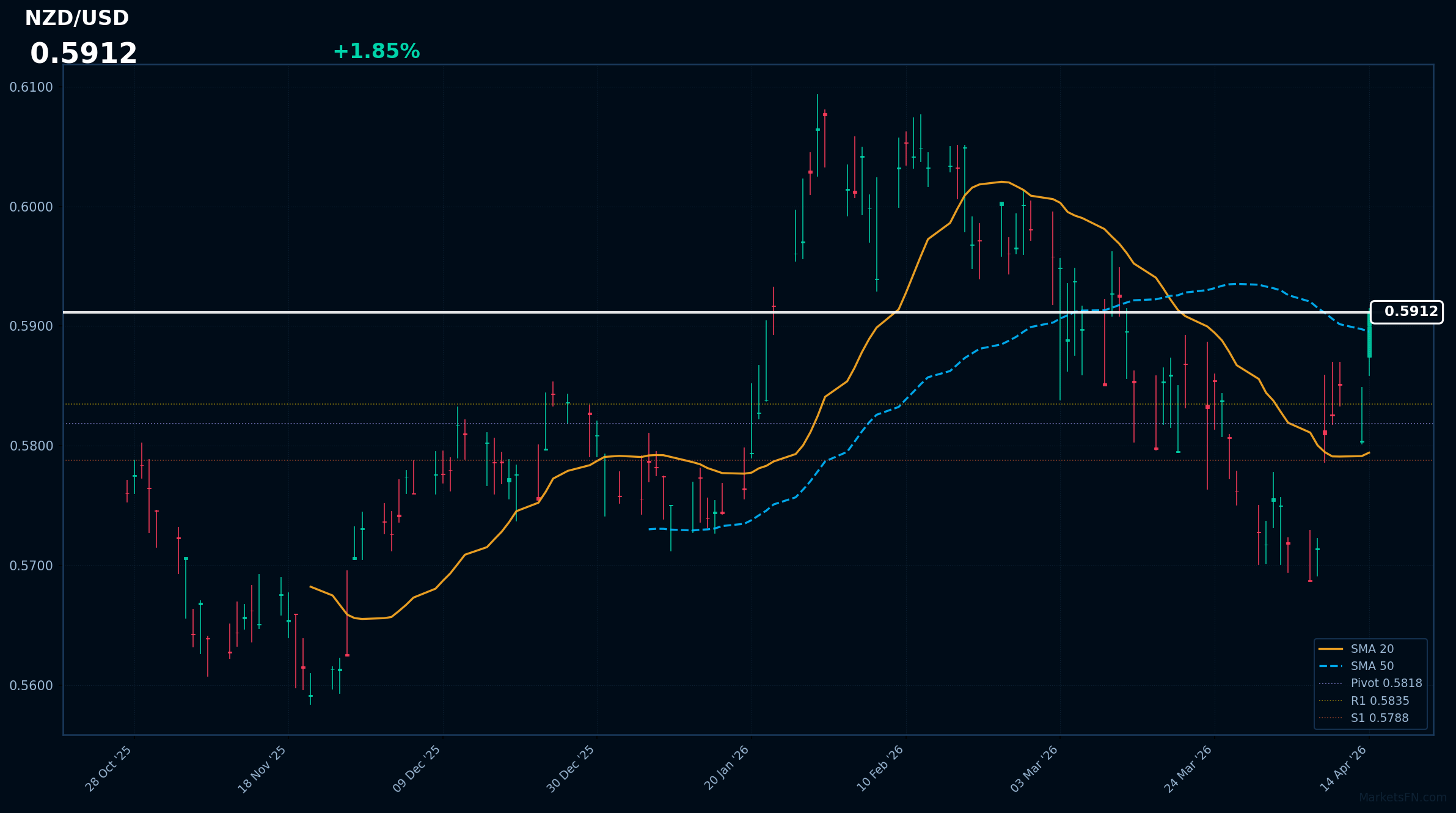Click the 30 Dec '25 date label
1456x813 pixels.
571,770
